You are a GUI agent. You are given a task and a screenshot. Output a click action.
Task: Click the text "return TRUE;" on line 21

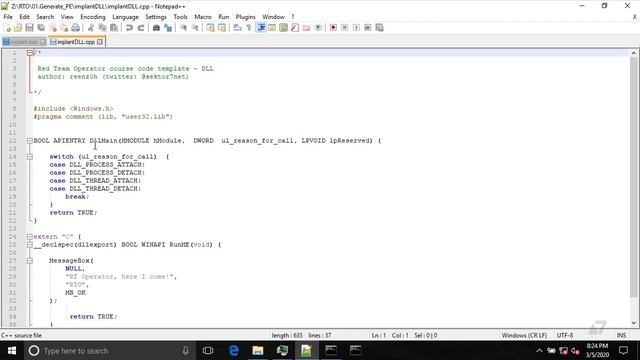tap(73, 213)
